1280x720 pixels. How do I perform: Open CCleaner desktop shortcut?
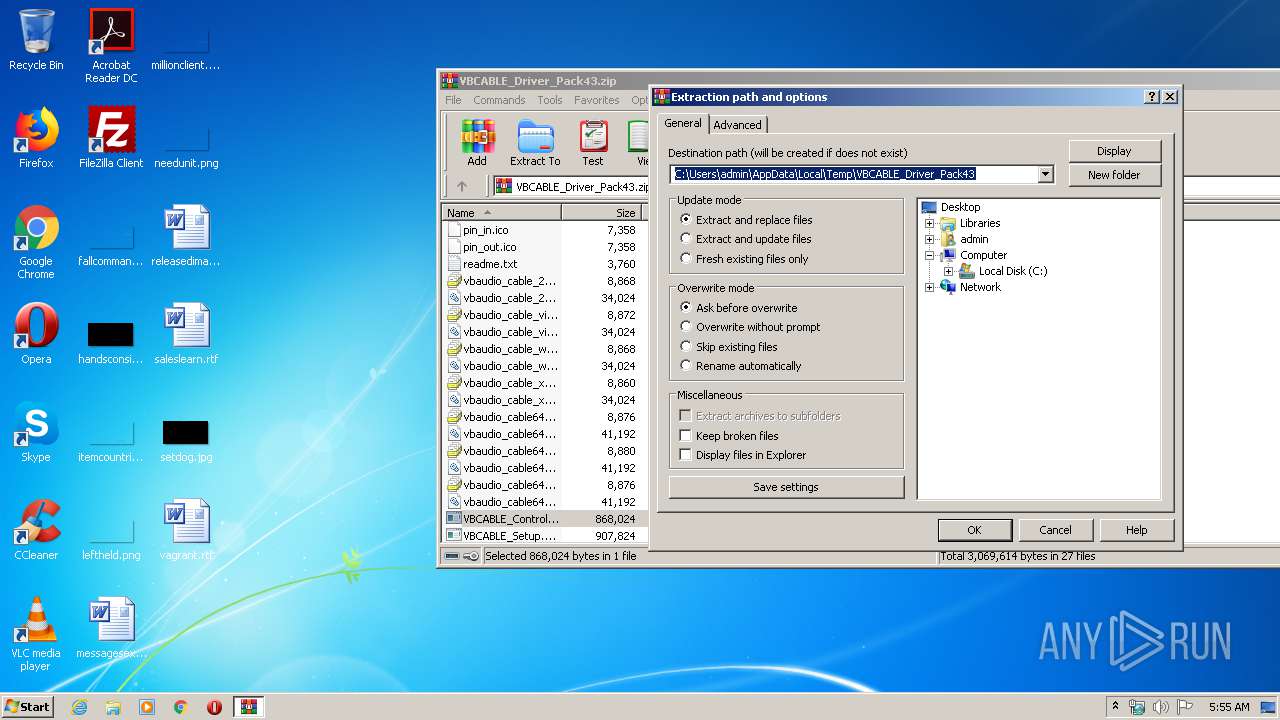(x=36, y=530)
